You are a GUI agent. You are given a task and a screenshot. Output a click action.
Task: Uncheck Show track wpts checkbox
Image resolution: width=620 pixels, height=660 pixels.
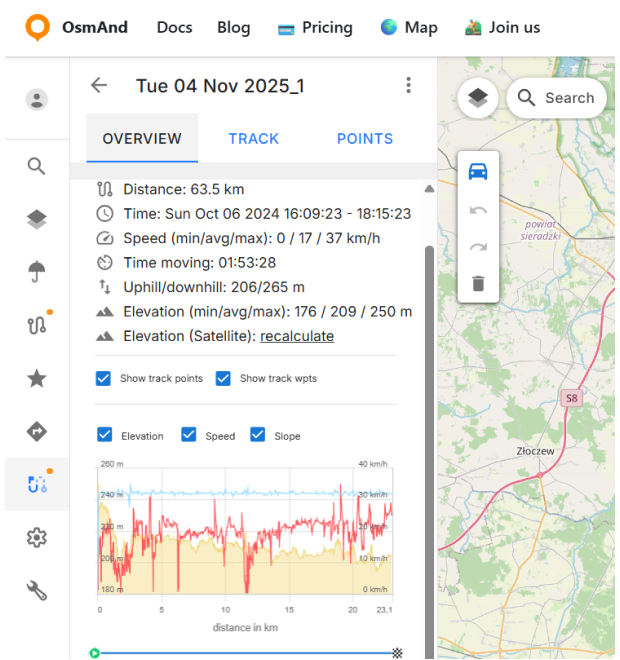click(x=223, y=378)
